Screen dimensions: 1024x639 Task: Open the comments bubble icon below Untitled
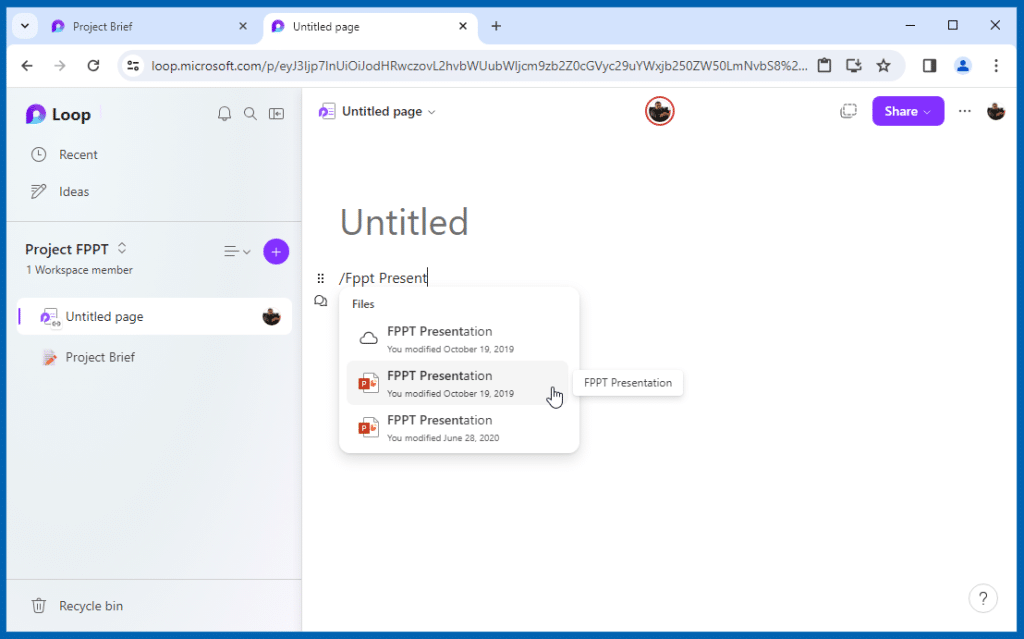pyautogui.click(x=321, y=301)
